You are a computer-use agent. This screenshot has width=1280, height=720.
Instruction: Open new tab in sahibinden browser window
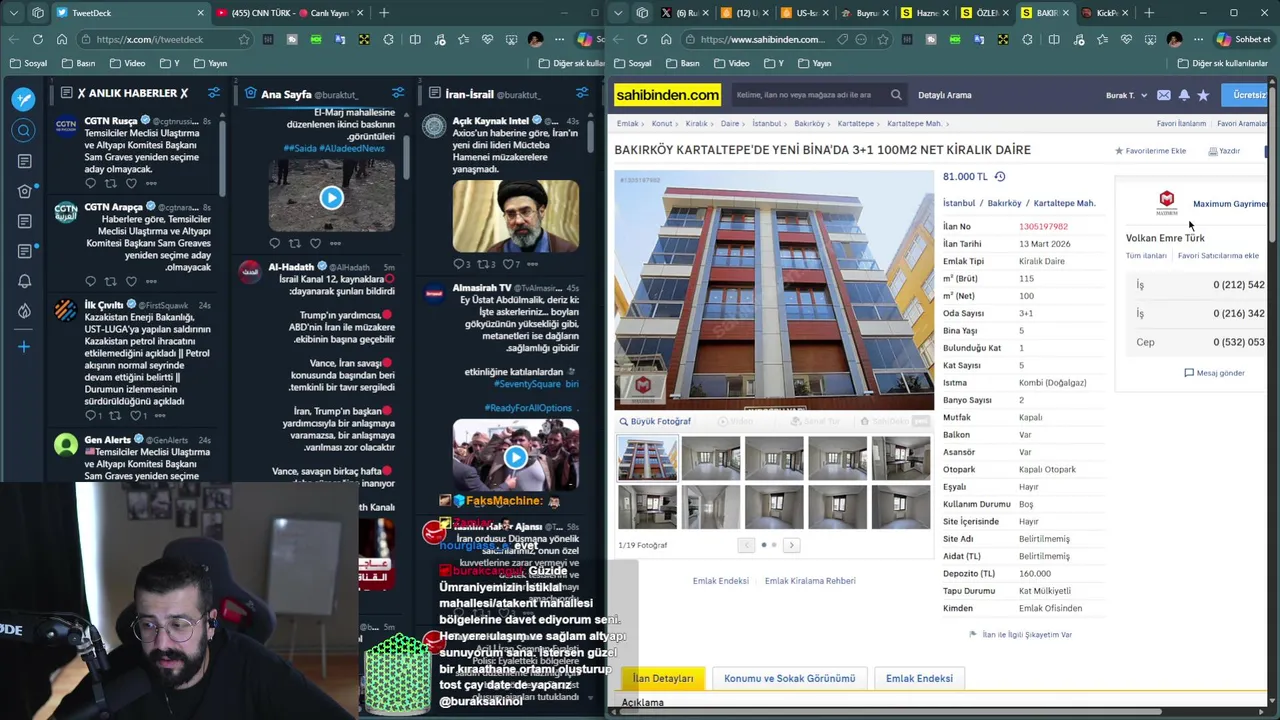click(1148, 13)
